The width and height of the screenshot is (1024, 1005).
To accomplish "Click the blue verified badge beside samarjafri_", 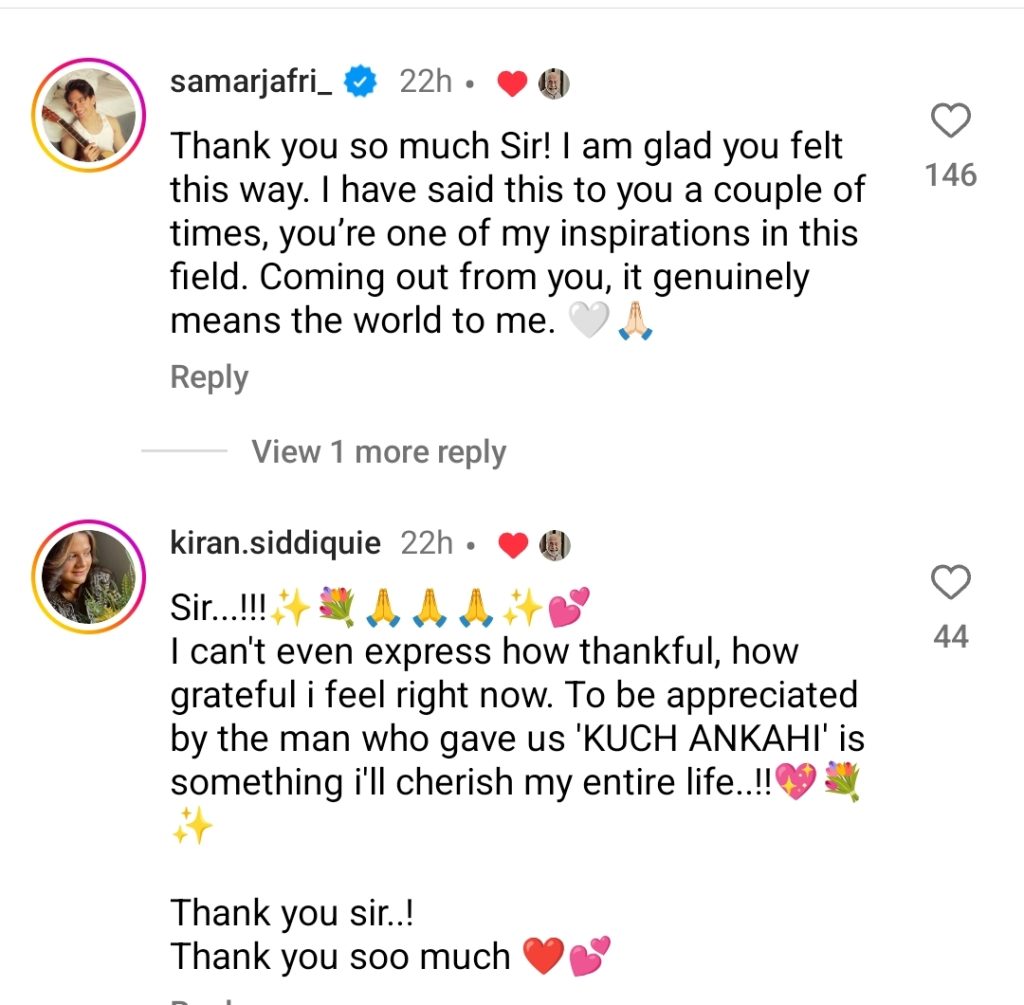I will pos(361,83).
